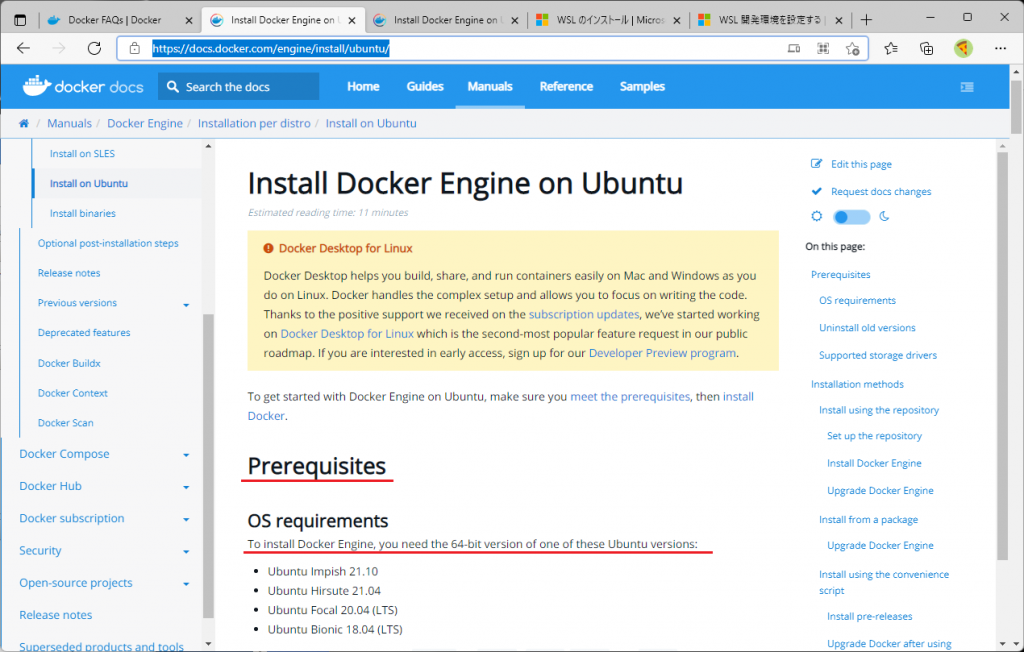This screenshot has width=1024, height=652.
Task: Click the Search the docs field
Action: (238, 86)
